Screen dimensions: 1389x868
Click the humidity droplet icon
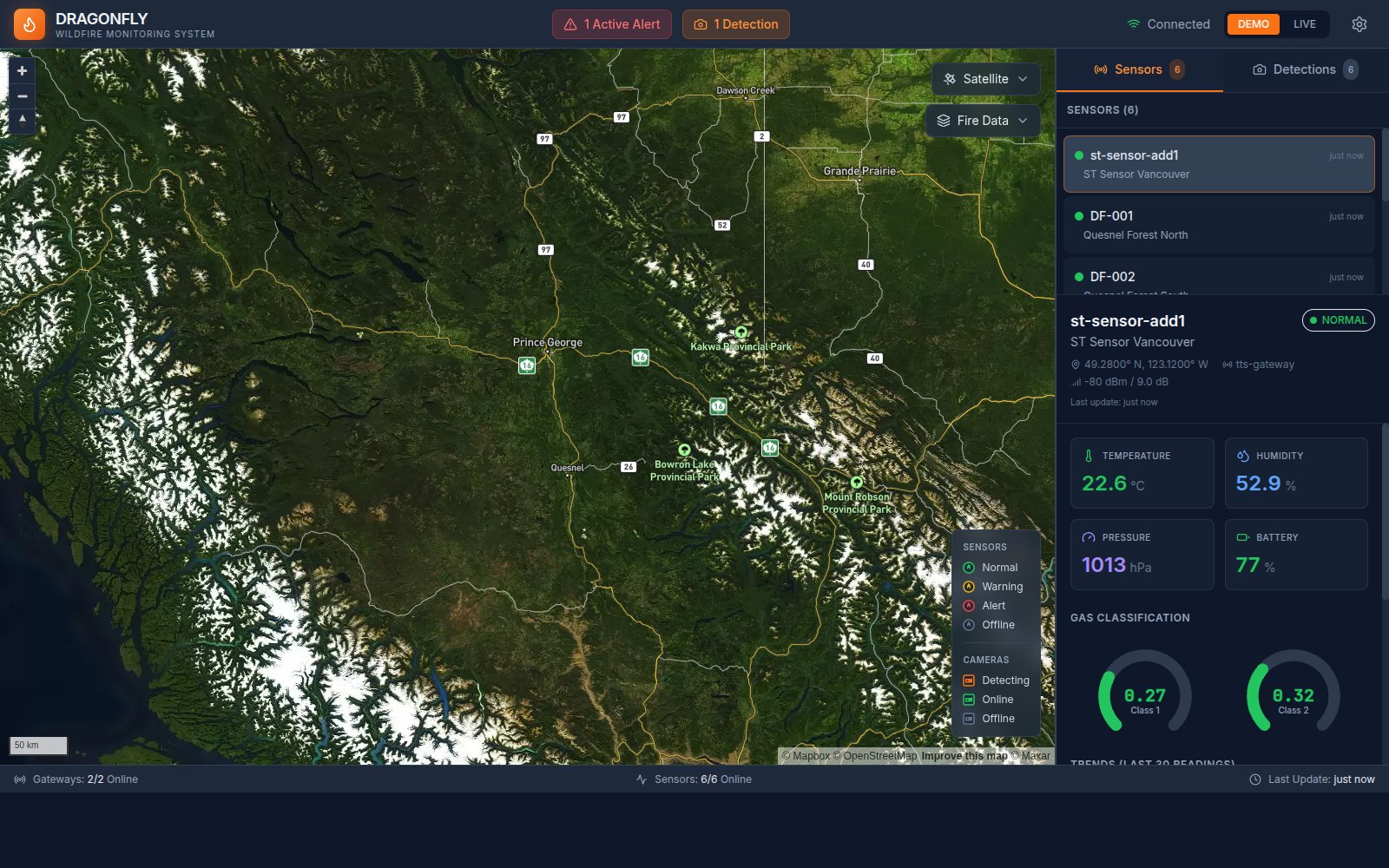click(x=1242, y=456)
